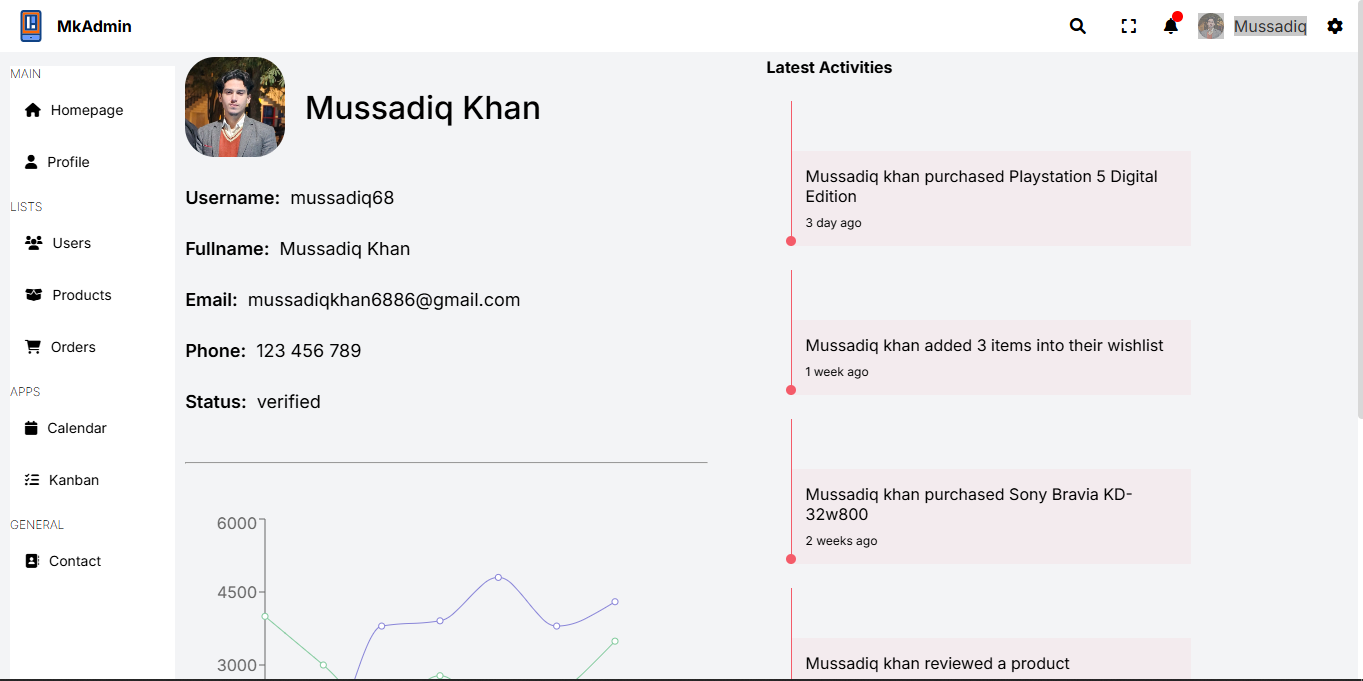Click the Sony Bravia purchase activity
Viewport: 1363px width, 681px height.
tap(991, 516)
